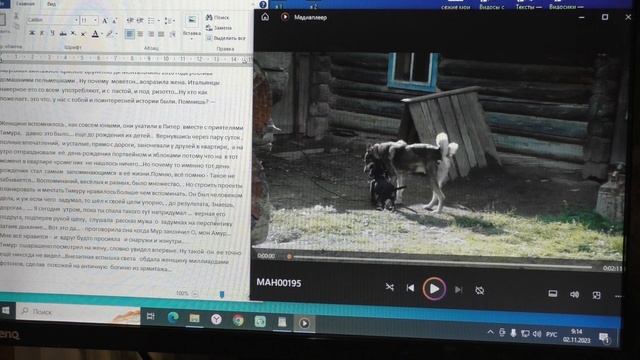This screenshot has height=360, width=640.
Task: Open the media player volume control
Action: tap(574, 294)
